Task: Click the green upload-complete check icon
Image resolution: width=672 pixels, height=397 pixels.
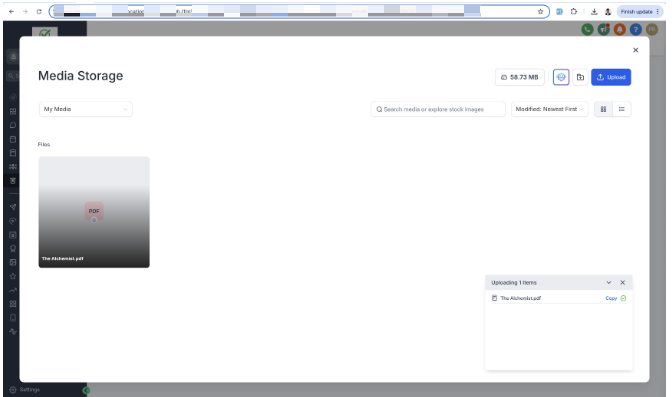Action: tap(623, 298)
